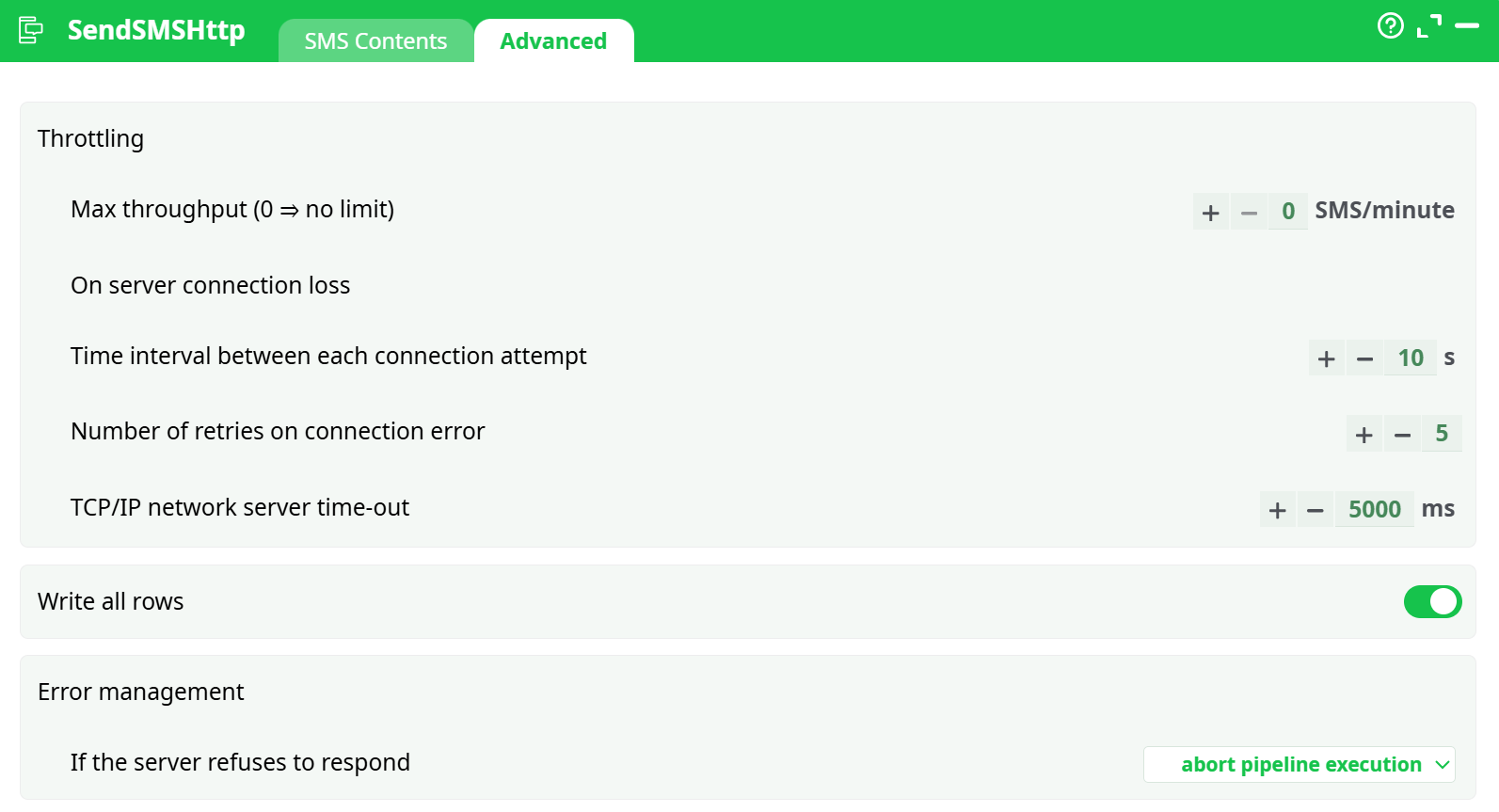Decrease max throughput with minus button
1499x812 pixels.
click(x=1249, y=213)
